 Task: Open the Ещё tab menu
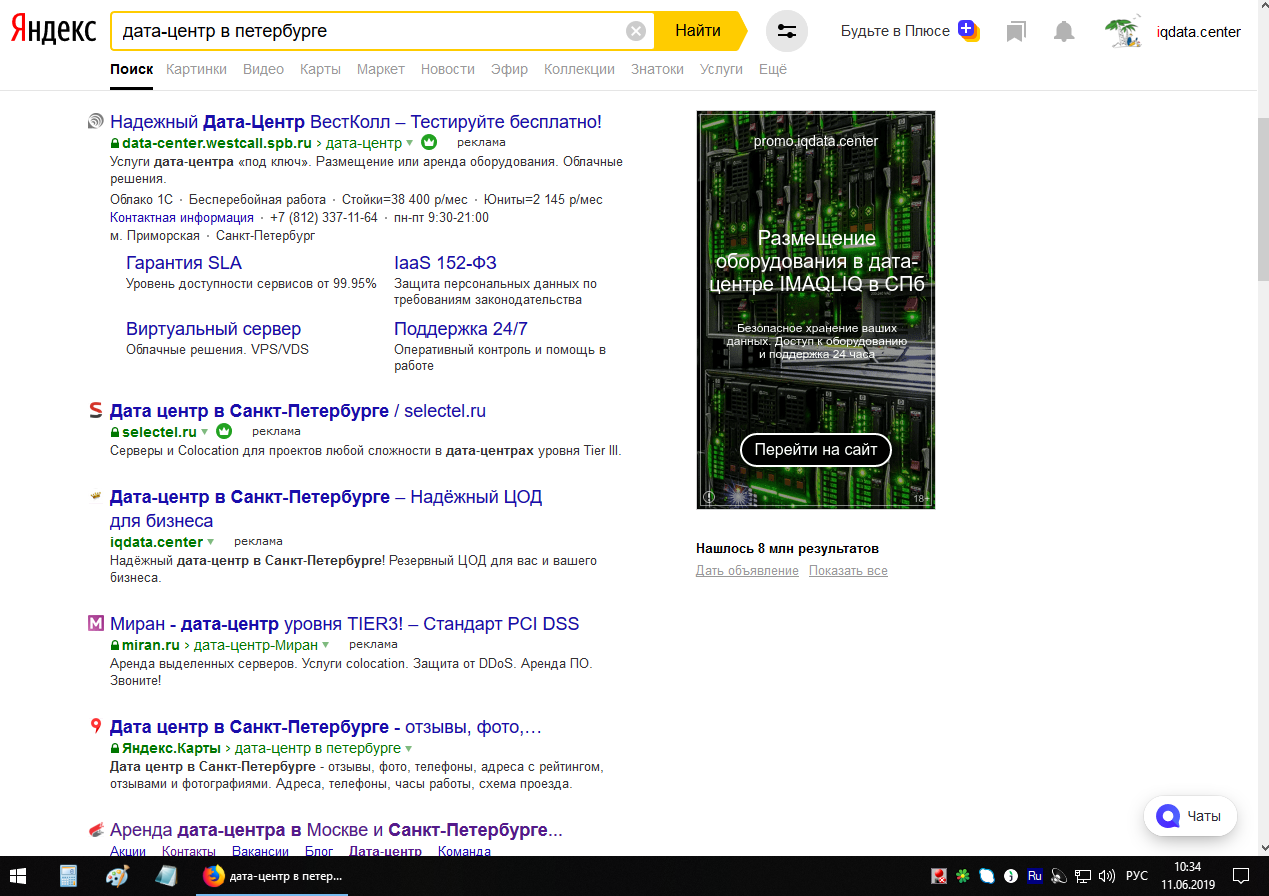773,69
